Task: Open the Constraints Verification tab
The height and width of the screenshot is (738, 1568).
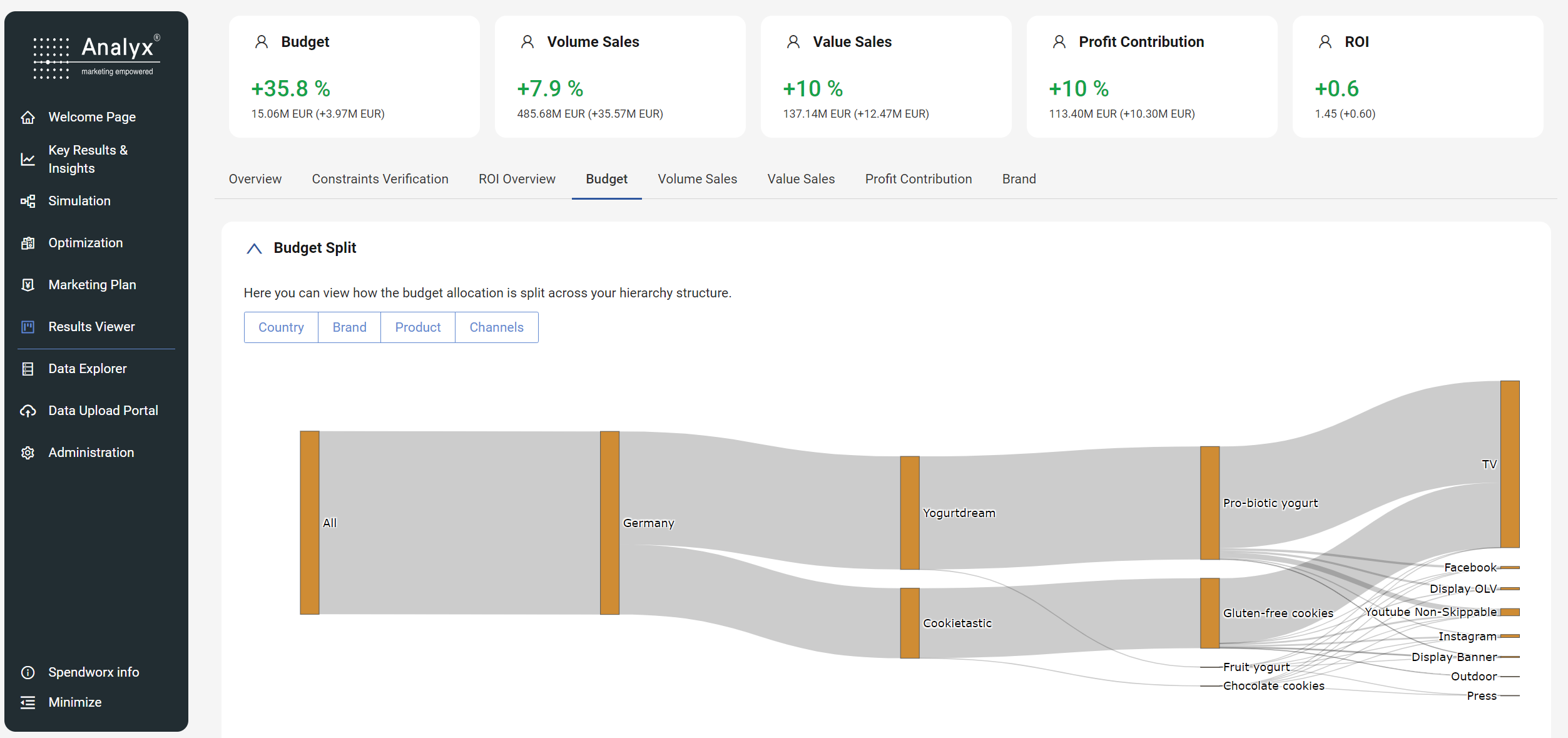Action: pos(380,179)
